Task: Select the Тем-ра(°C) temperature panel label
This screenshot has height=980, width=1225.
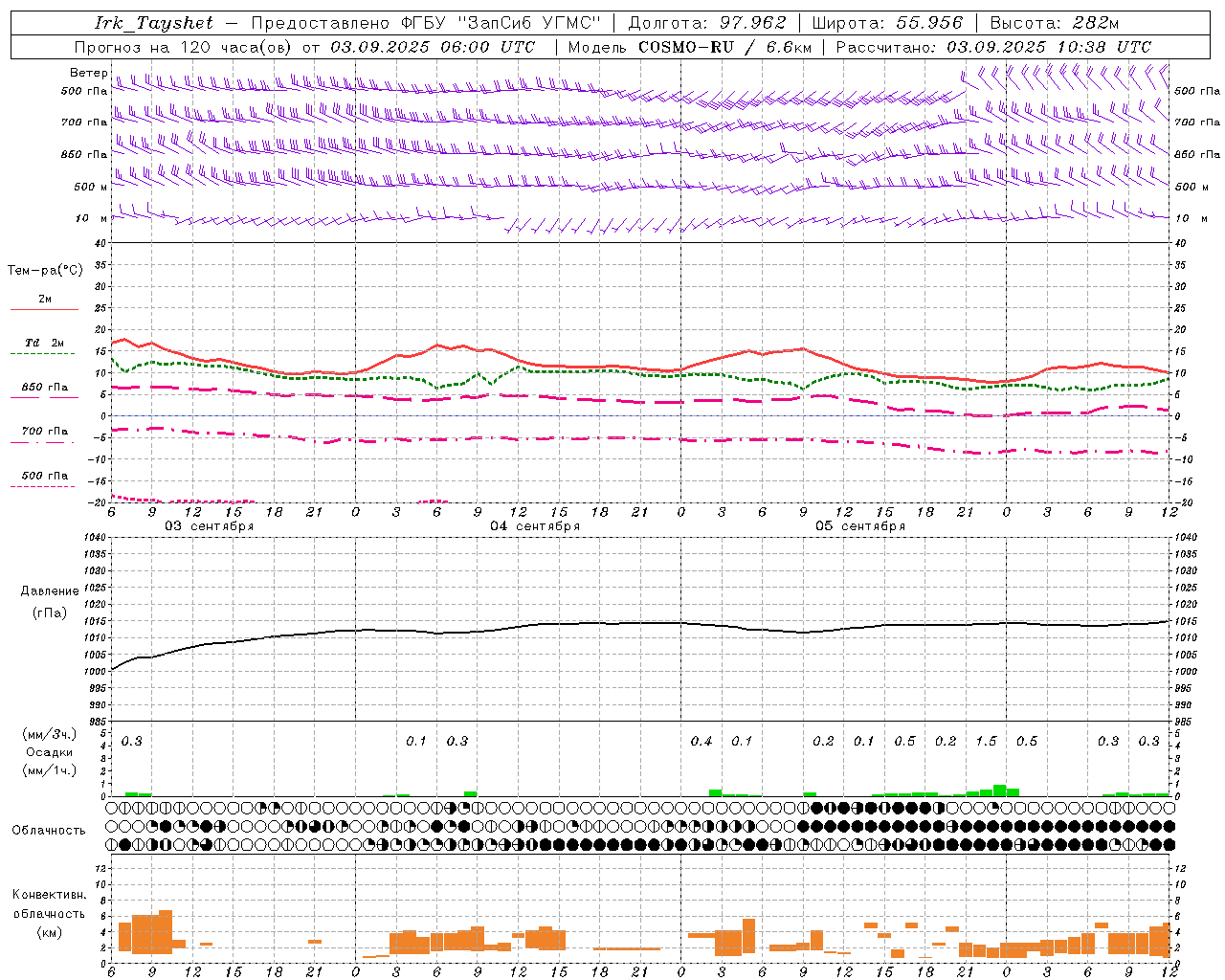Action: point(45,271)
